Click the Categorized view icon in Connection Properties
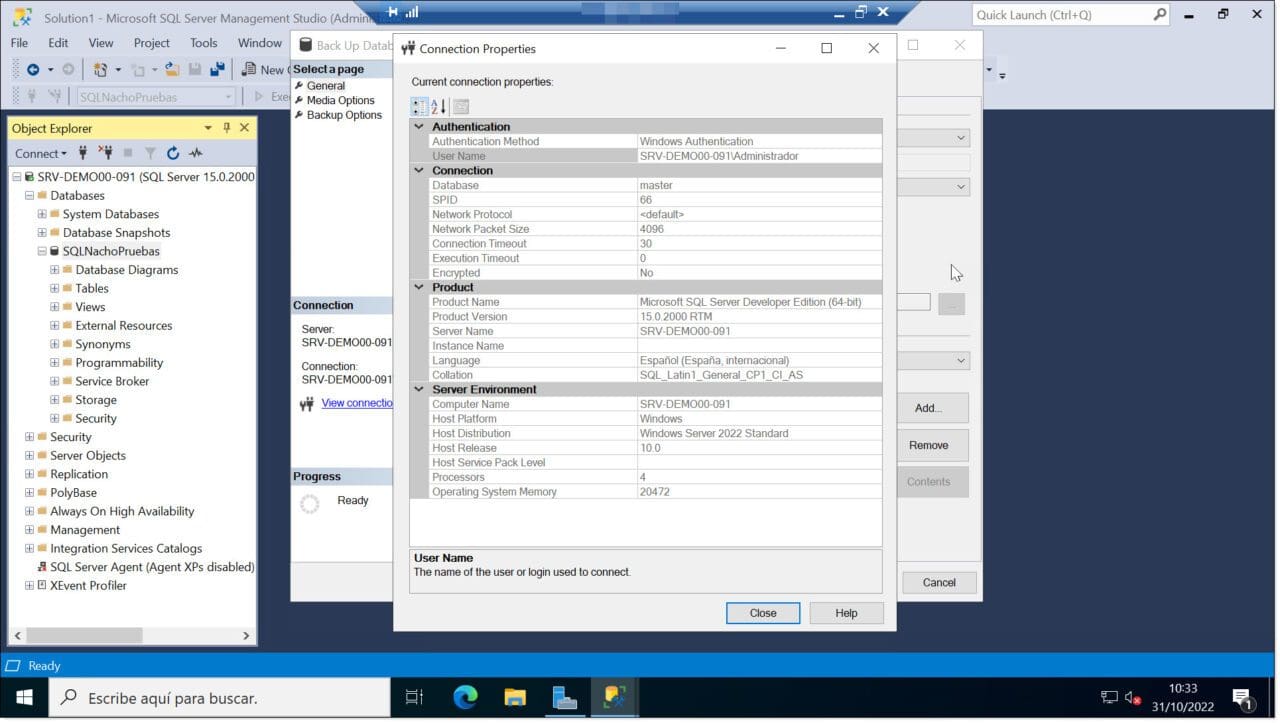1280x723 pixels. [419, 107]
